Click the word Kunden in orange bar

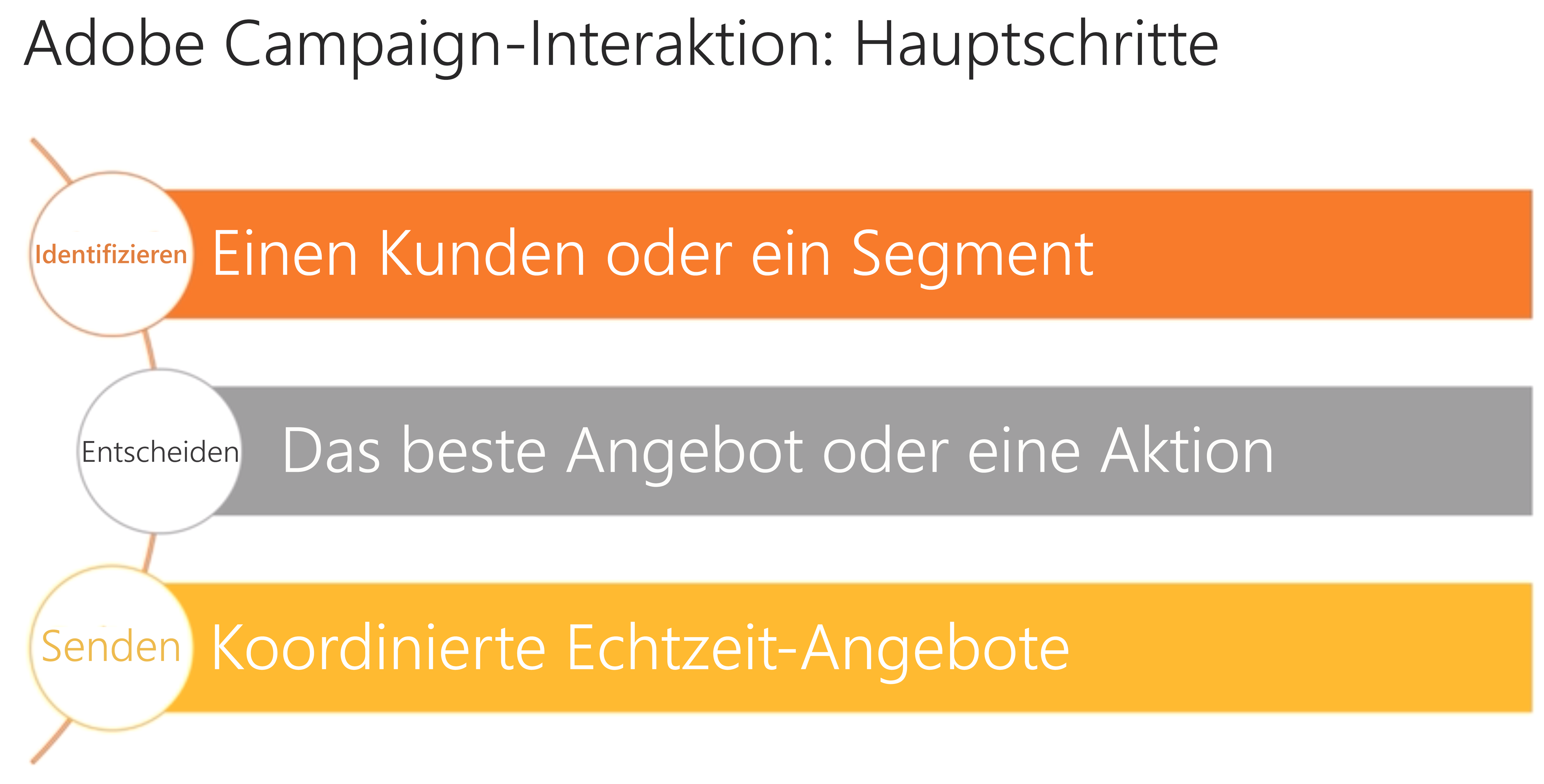pos(482,254)
